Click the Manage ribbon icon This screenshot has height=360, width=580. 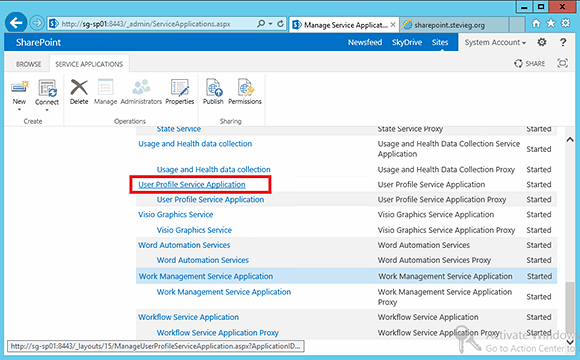pyautogui.click(x=105, y=88)
